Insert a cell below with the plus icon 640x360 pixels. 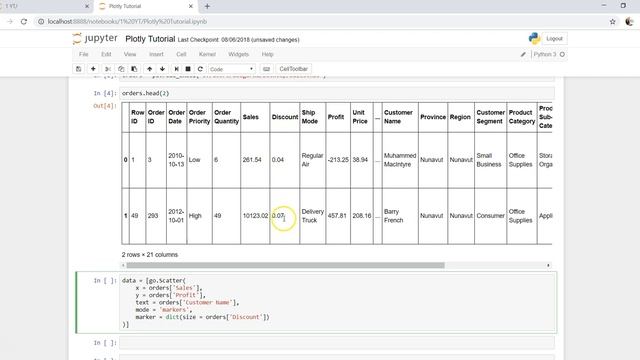[x=93, y=69]
